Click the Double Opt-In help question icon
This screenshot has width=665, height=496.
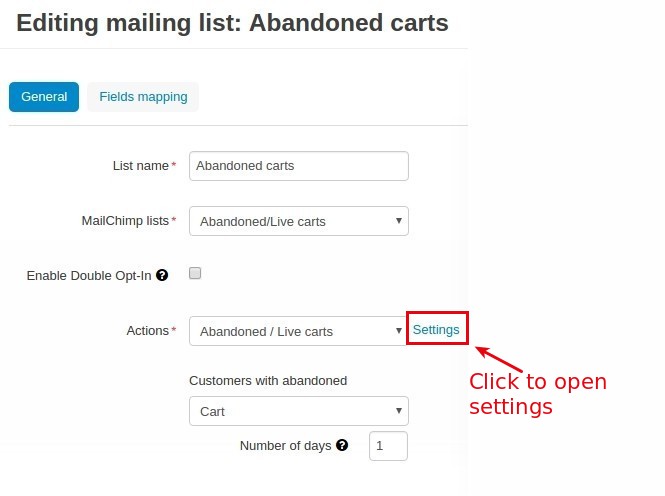point(162,275)
